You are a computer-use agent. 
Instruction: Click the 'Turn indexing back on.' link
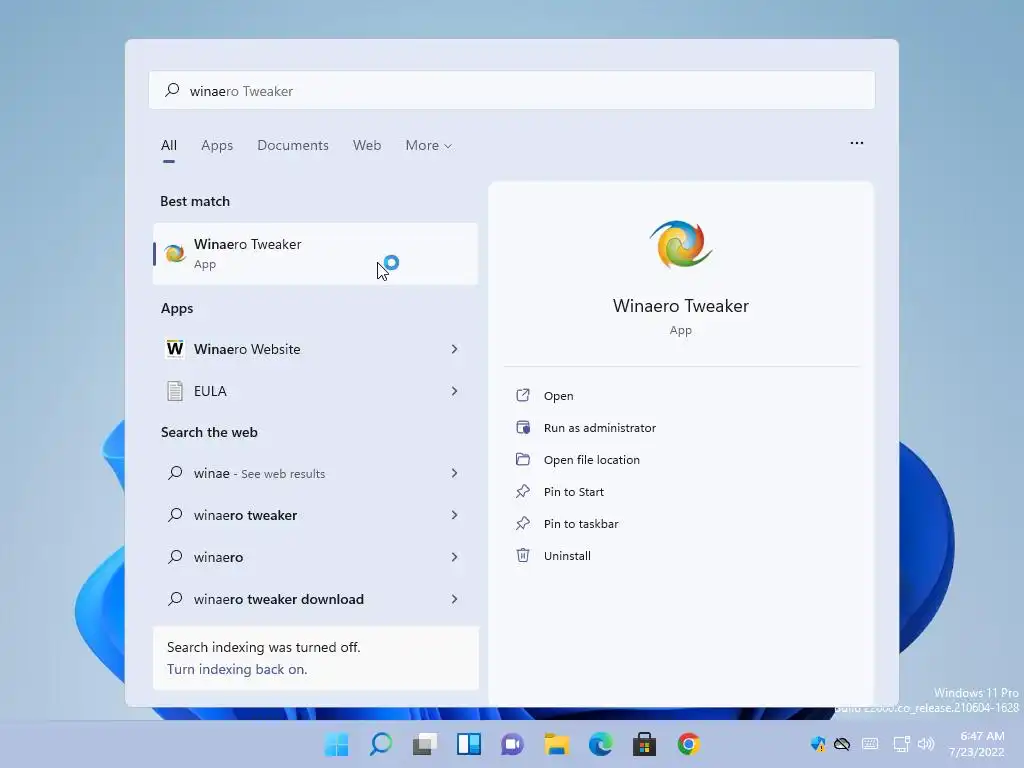click(x=236, y=669)
